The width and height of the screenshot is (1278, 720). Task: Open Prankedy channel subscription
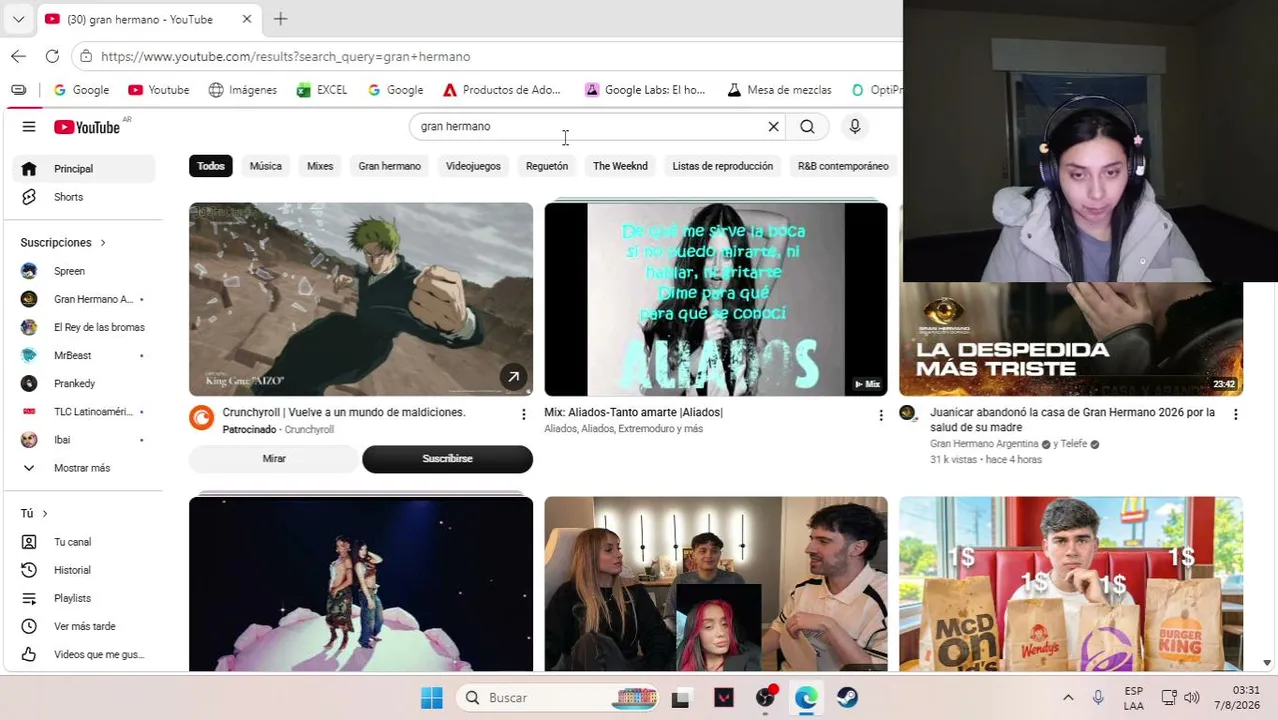click(x=83, y=383)
